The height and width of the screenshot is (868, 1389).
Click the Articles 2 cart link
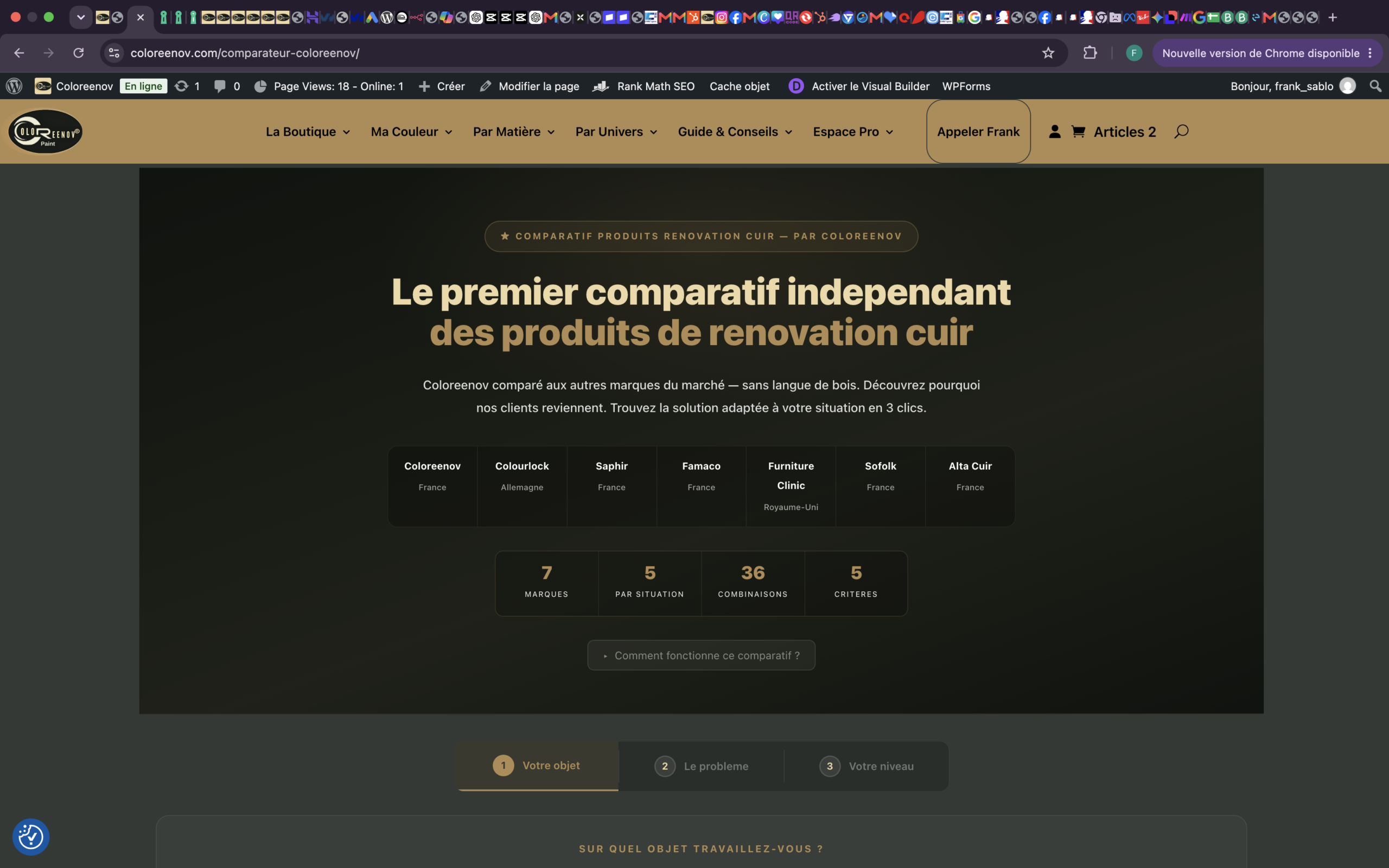pyautogui.click(x=1124, y=131)
